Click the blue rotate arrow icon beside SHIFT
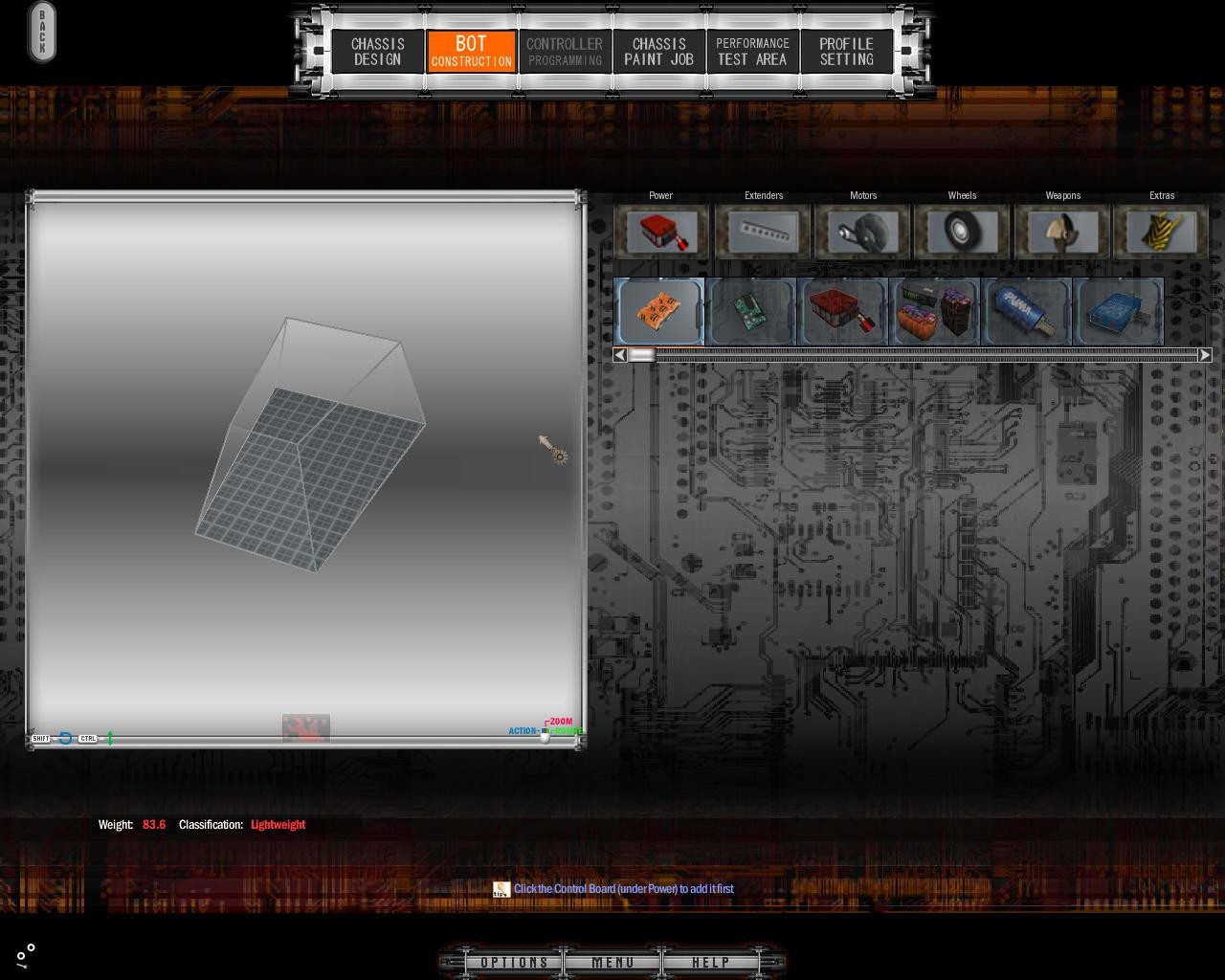The image size is (1225, 980). 65,738
